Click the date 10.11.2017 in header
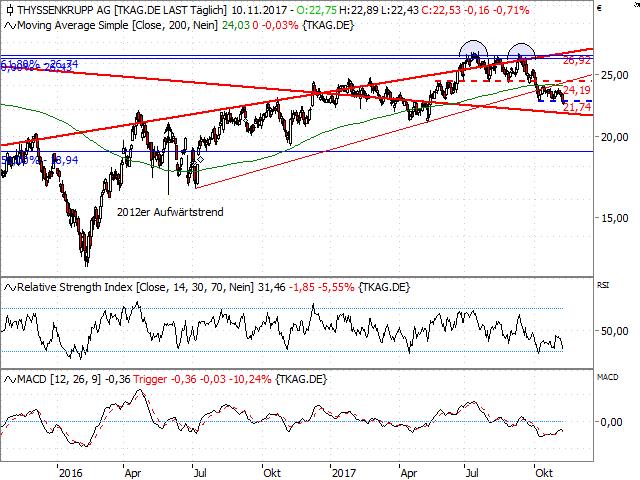Screen dimensions: 640x480 pos(259,10)
